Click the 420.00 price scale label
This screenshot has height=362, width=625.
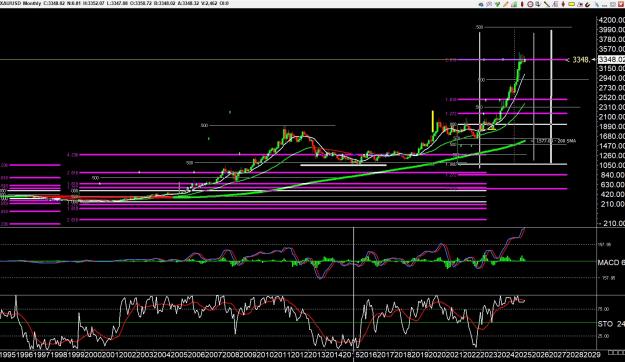pos(611,194)
